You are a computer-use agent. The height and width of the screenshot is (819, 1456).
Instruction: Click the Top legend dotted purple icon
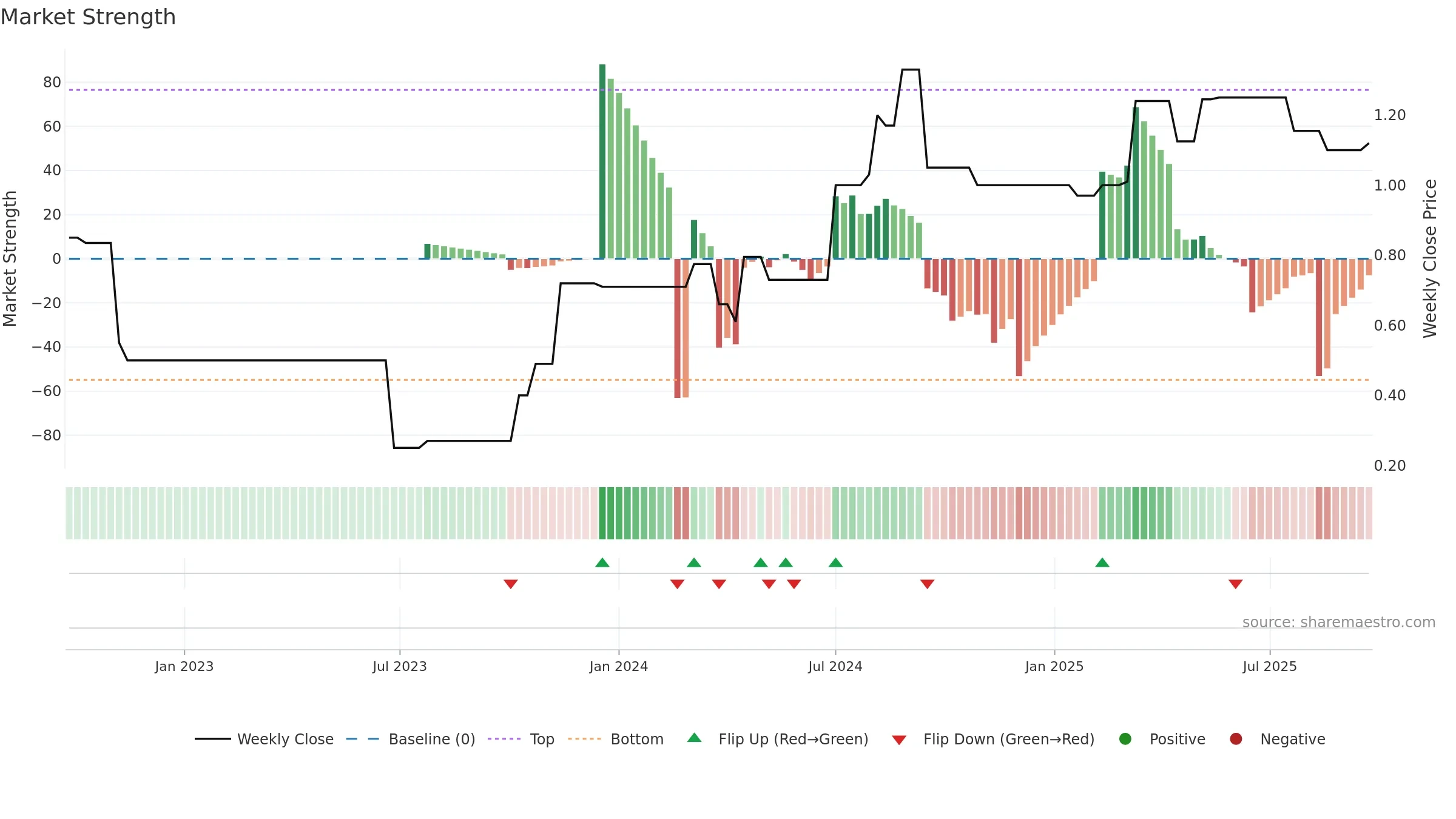pyautogui.click(x=504, y=739)
